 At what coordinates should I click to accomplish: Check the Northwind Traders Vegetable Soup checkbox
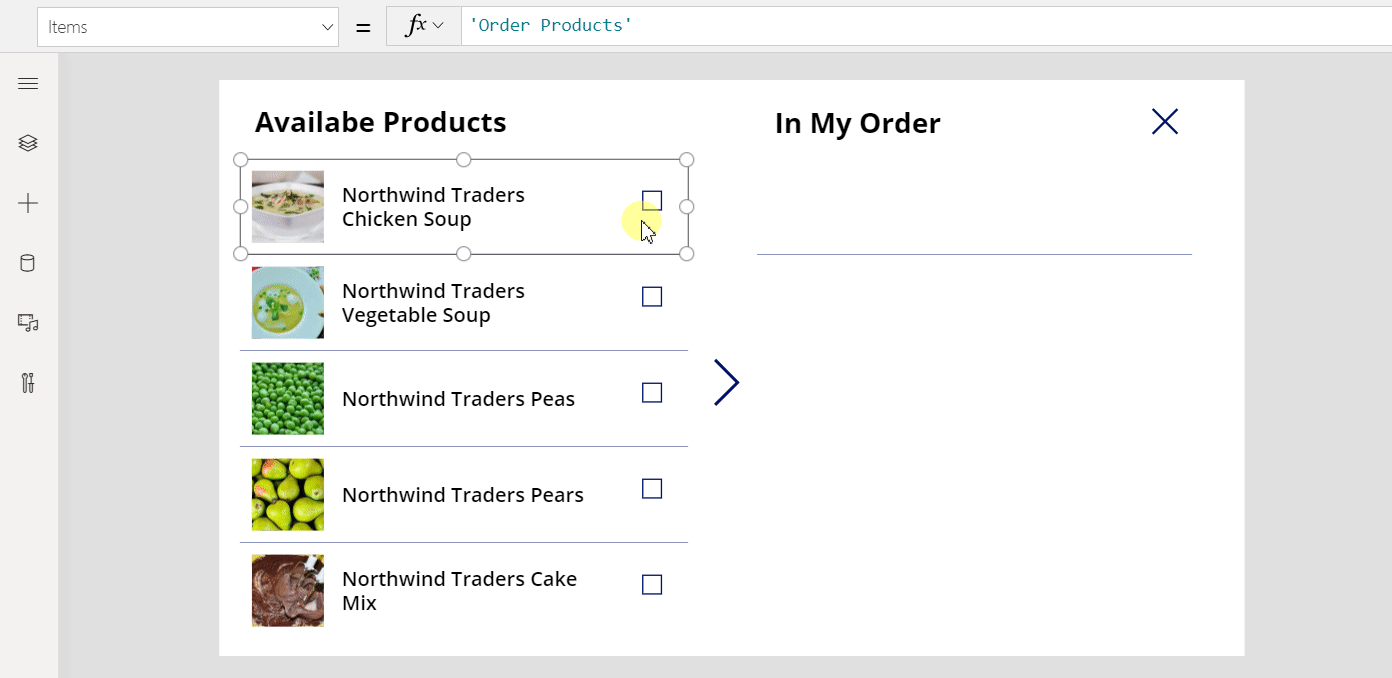pyautogui.click(x=652, y=297)
